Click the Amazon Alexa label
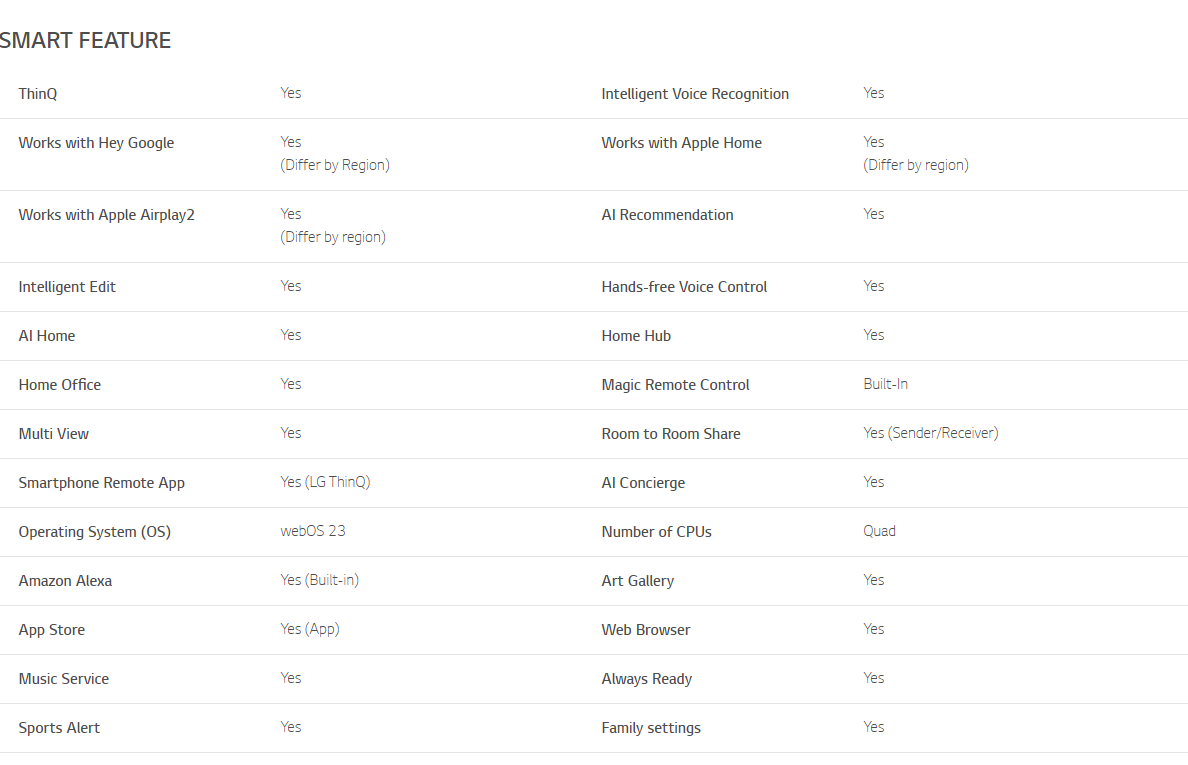This screenshot has width=1188, height=765. pos(65,581)
